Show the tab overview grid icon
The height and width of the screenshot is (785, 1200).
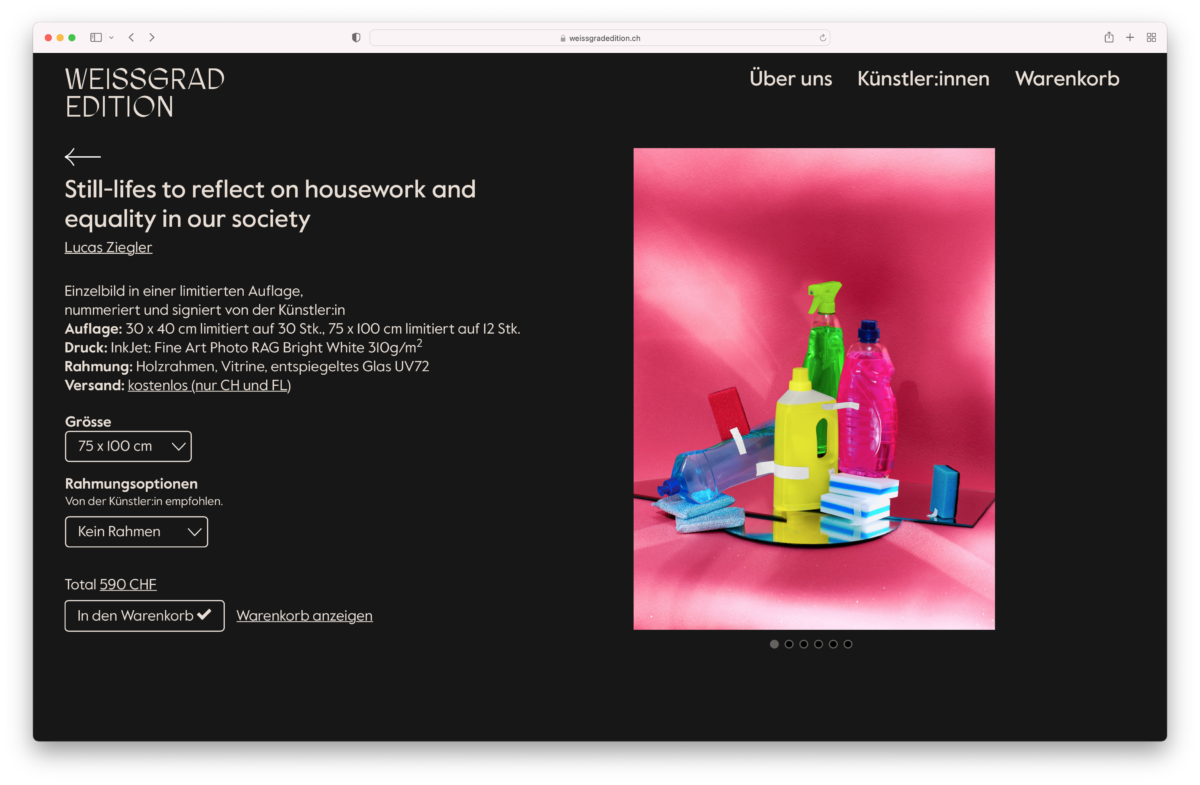tap(1151, 38)
